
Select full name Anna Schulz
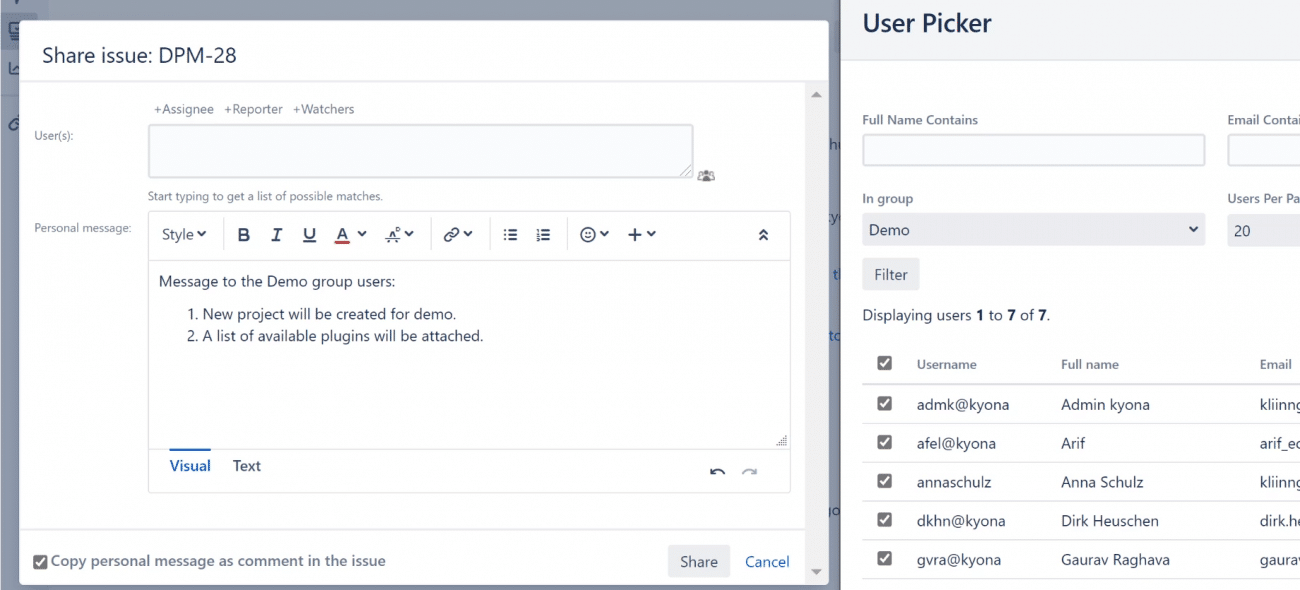[x=1101, y=482]
